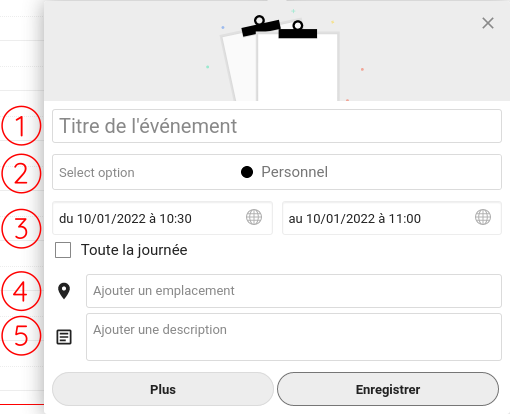Focus the Ajouter un emplacement field
This screenshot has height=414, width=510.
pos(294,291)
